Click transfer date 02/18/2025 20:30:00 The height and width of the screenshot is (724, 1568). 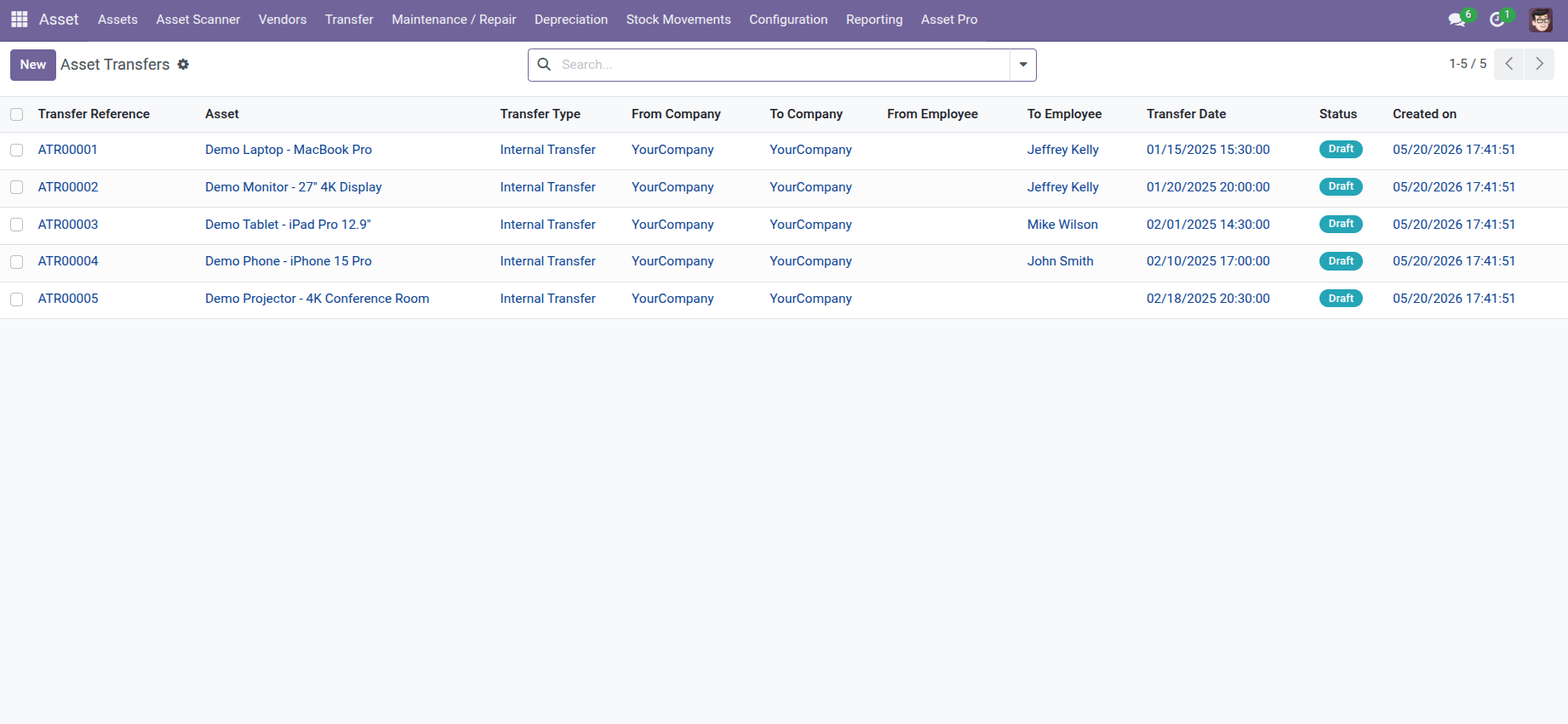coord(1208,299)
